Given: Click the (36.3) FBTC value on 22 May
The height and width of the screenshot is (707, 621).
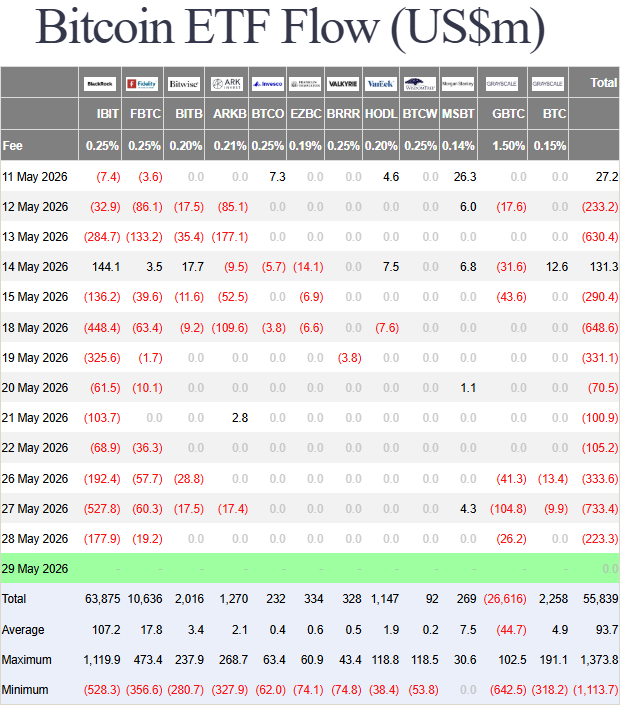Looking at the screenshot, I should [x=147, y=448].
